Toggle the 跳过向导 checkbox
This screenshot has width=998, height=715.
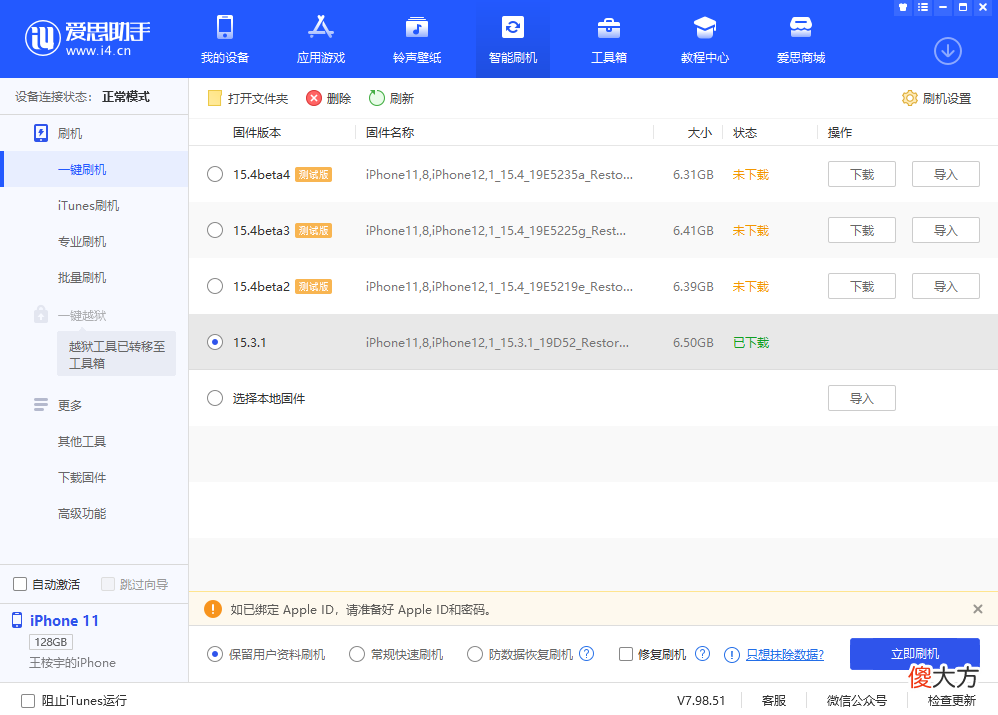click(x=108, y=584)
